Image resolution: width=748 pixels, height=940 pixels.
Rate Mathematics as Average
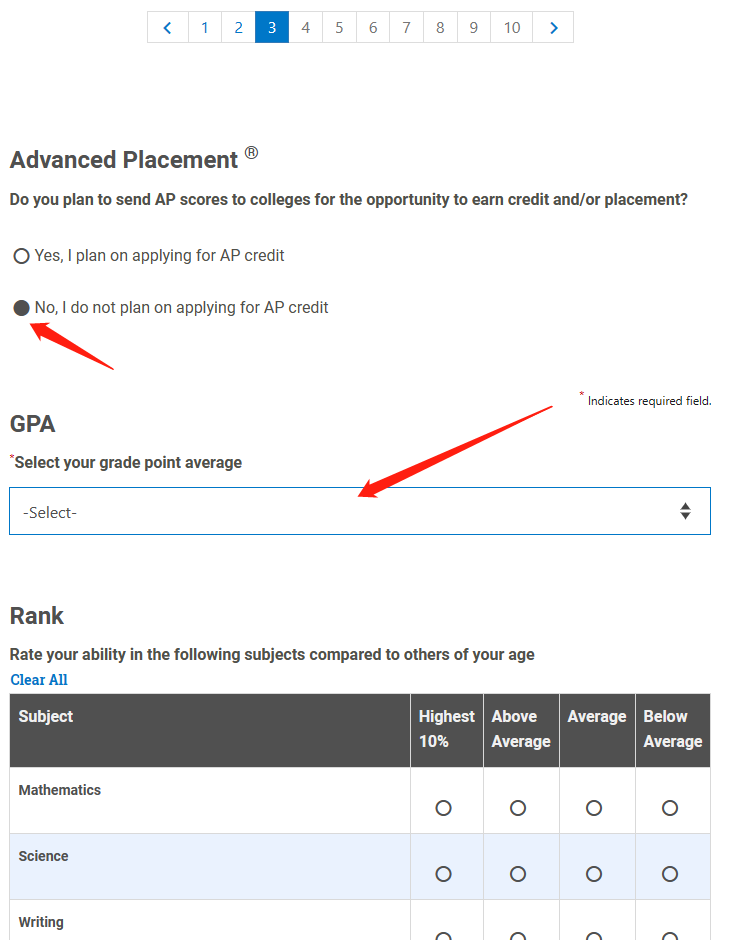point(594,808)
